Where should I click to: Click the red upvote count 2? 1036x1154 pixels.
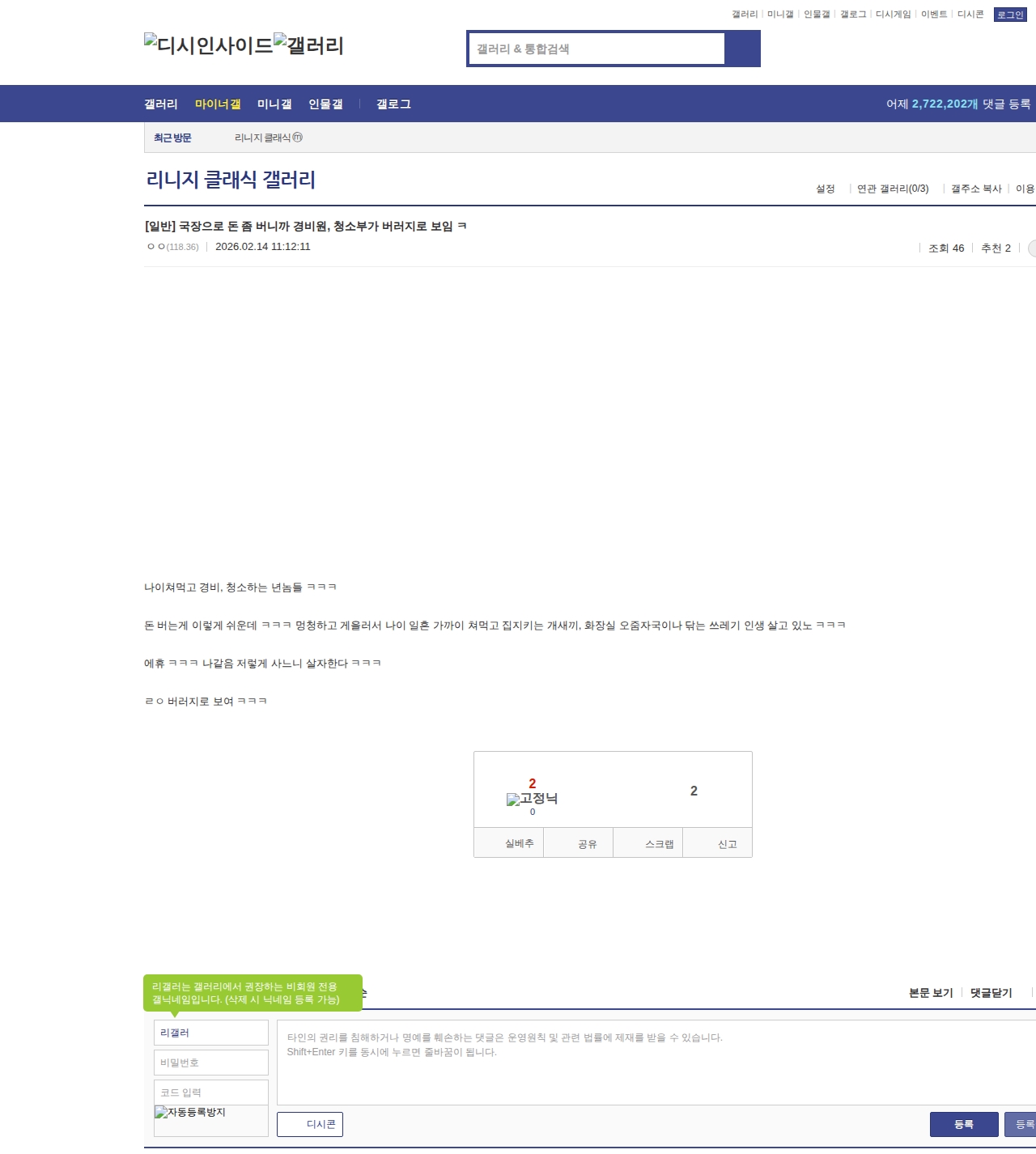pos(533,783)
